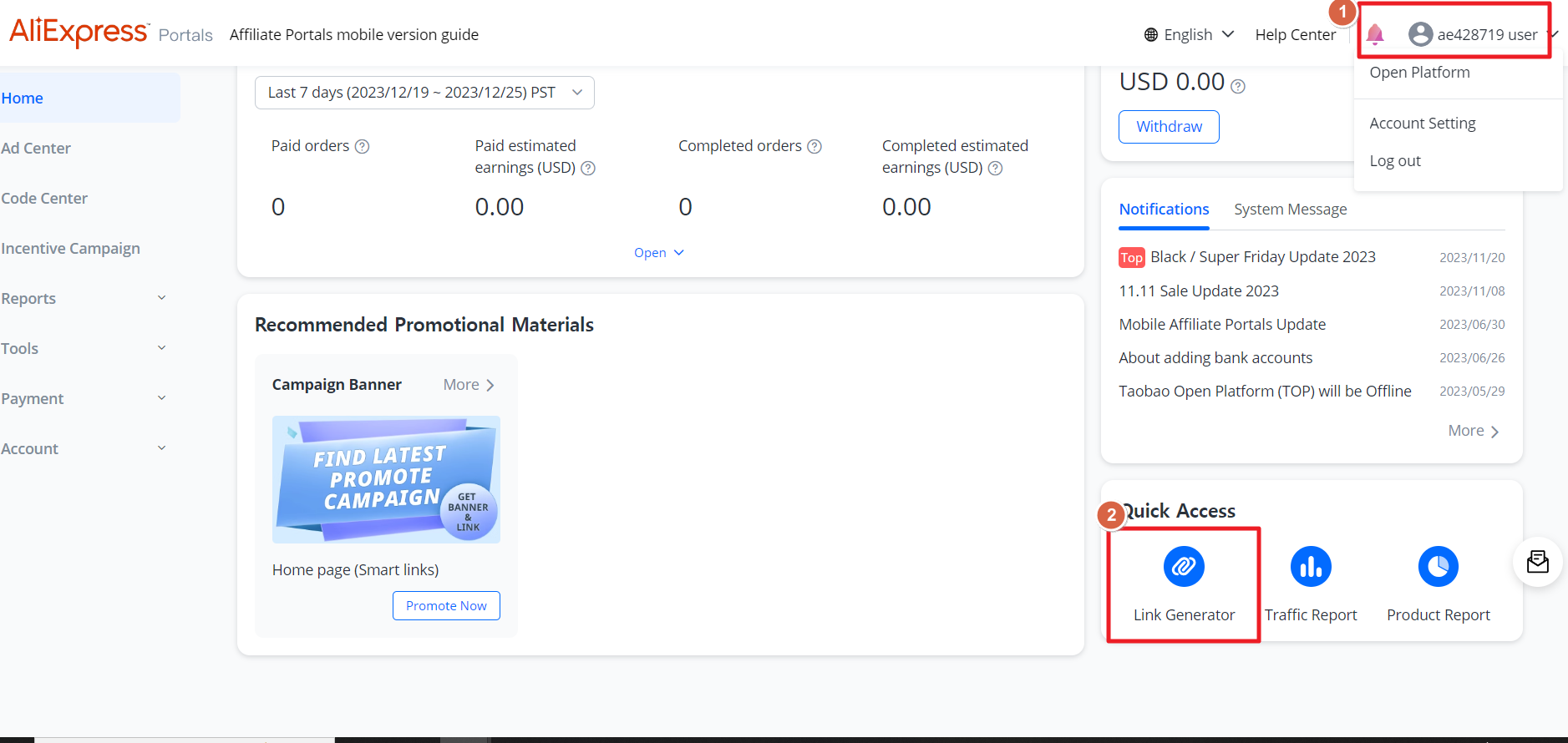The height and width of the screenshot is (743, 1568).
Task: Expand the statistics with Open link
Action: click(659, 253)
